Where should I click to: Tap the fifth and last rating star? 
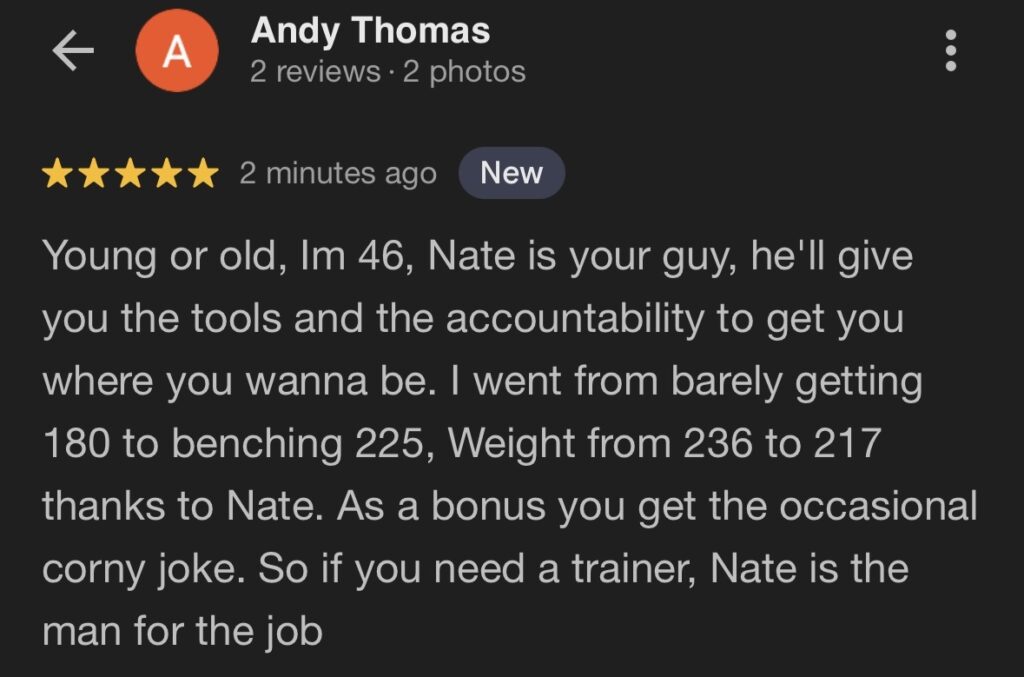(x=202, y=174)
